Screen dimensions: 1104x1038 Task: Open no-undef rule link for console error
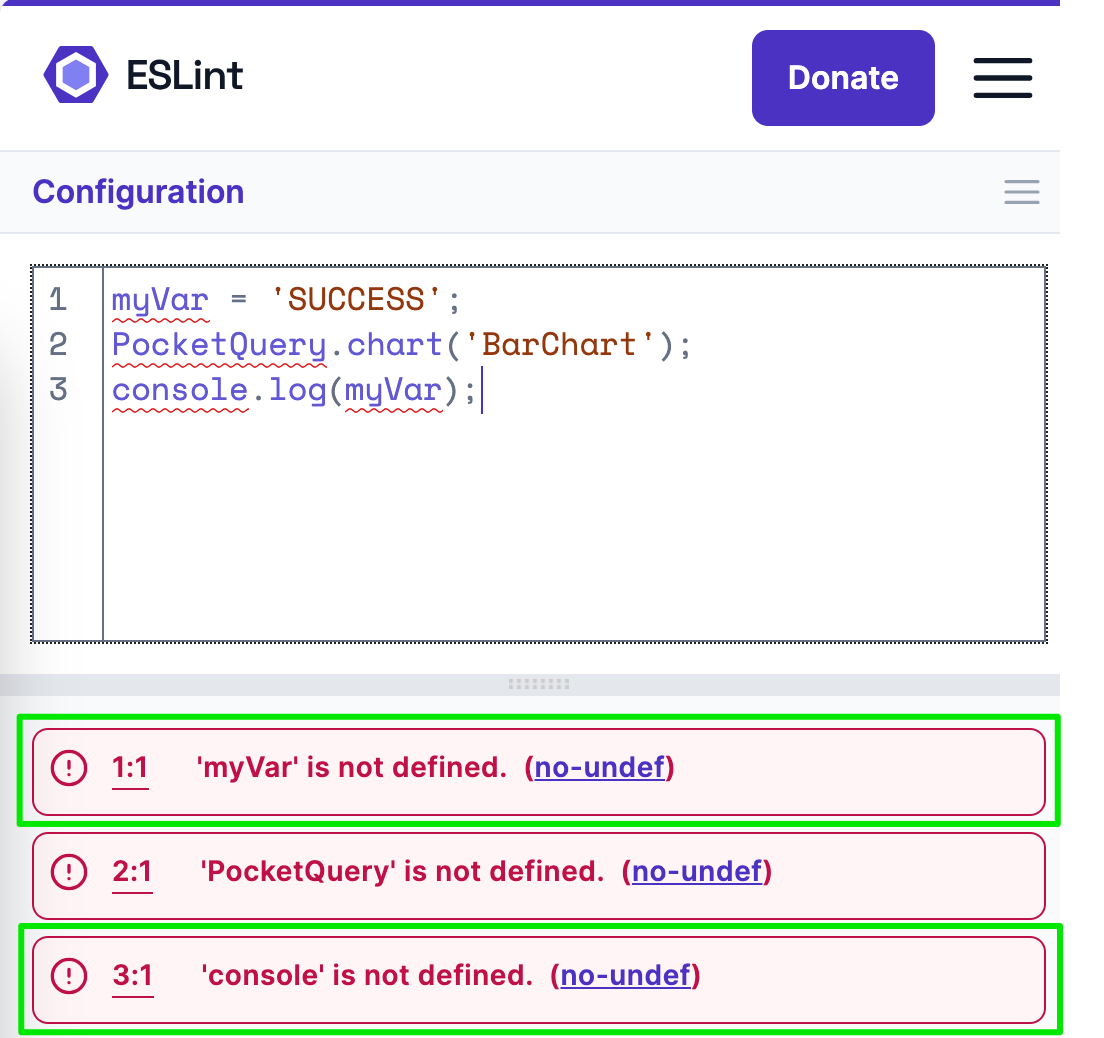point(626,975)
